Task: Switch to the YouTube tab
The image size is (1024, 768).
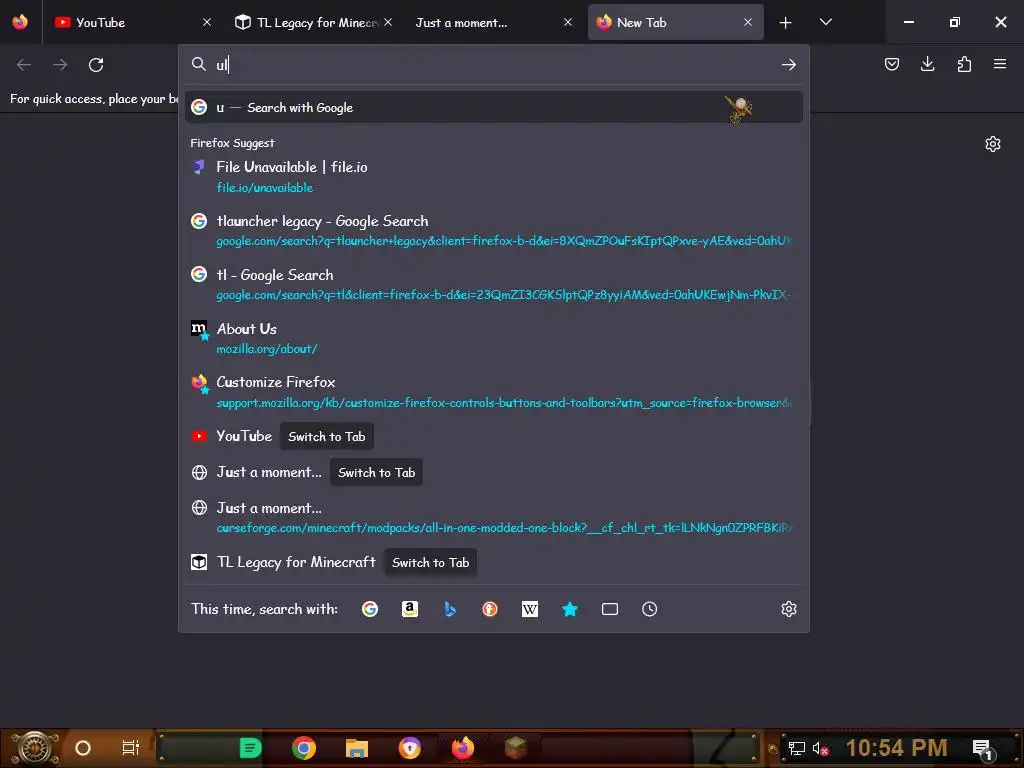Action: (134, 22)
